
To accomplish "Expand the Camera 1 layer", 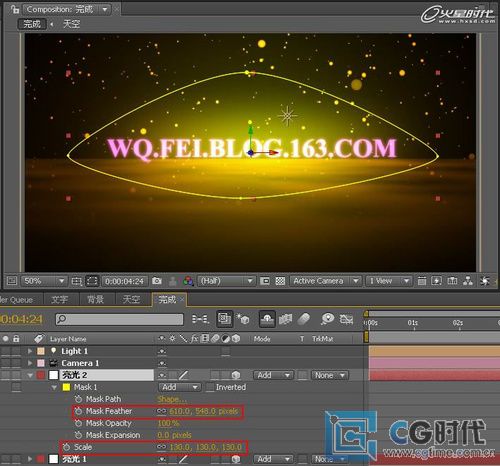I will click(x=30, y=363).
